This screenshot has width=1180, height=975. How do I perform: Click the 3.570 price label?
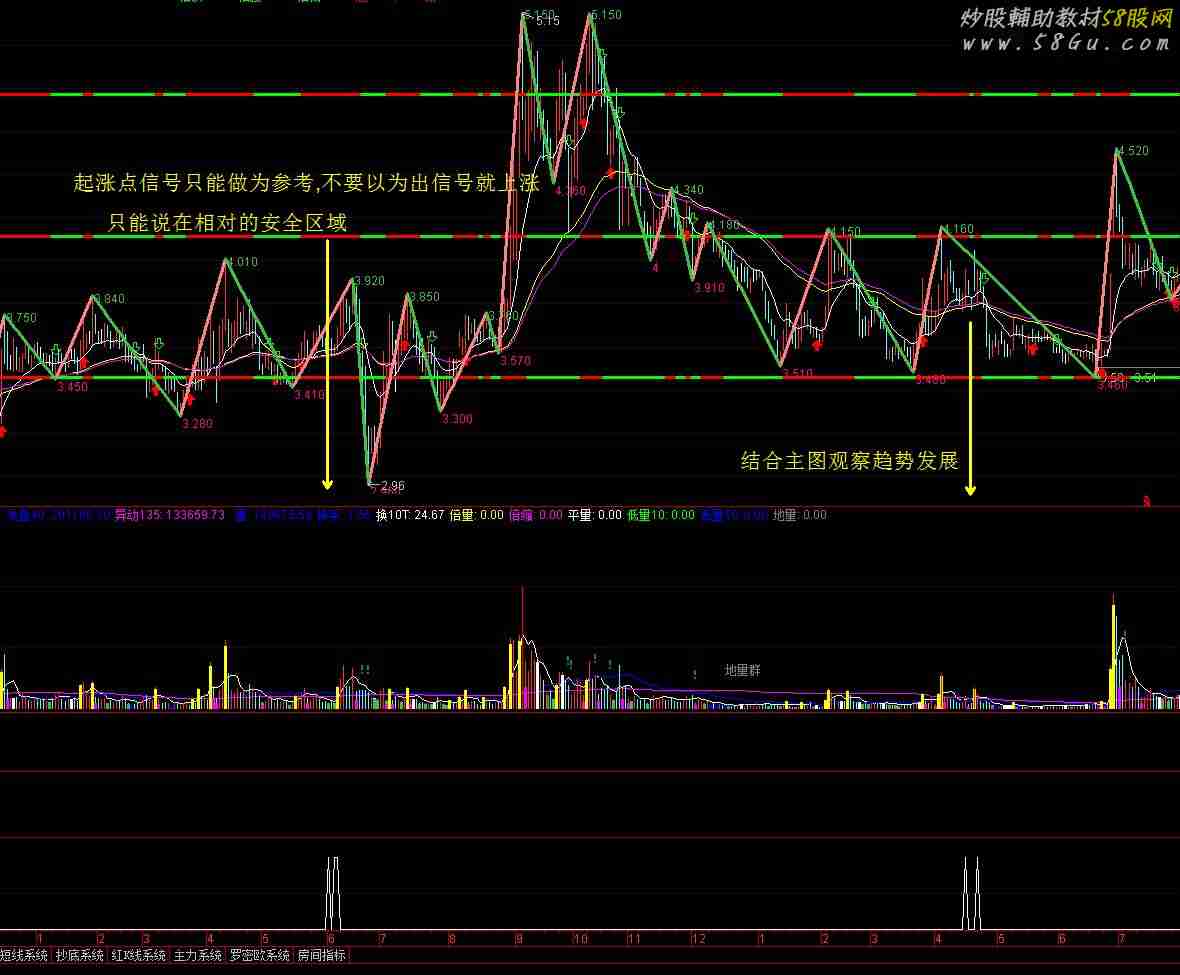[515, 360]
